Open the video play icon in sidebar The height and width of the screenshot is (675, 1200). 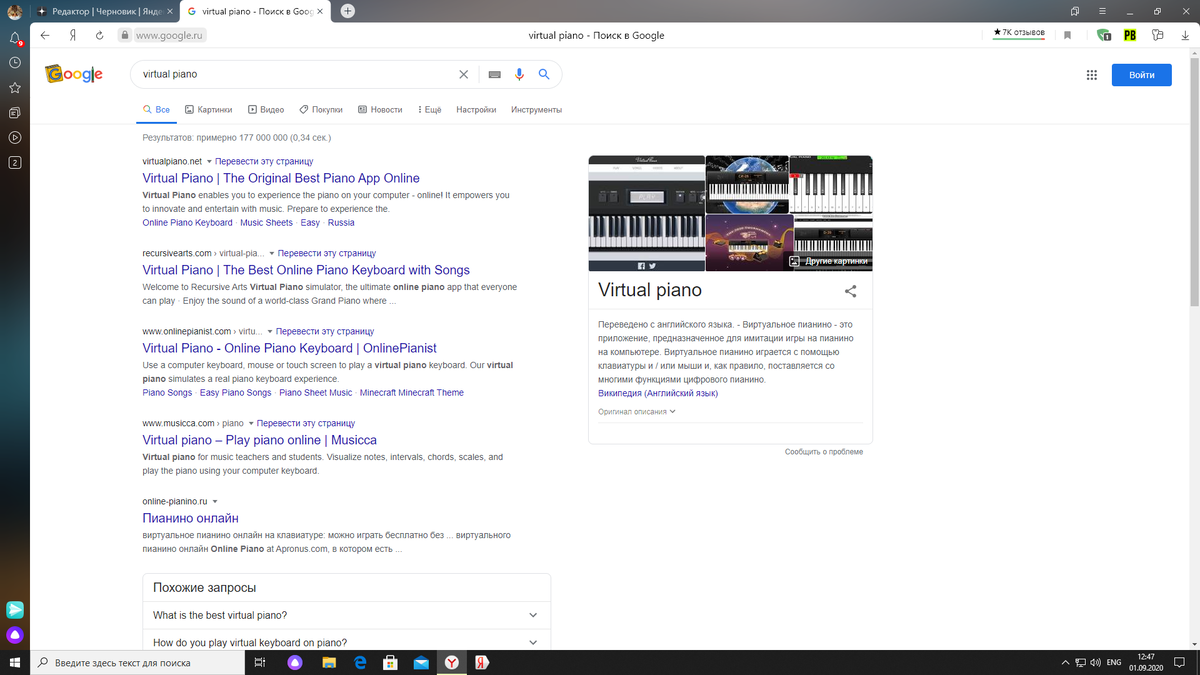[x=15, y=137]
